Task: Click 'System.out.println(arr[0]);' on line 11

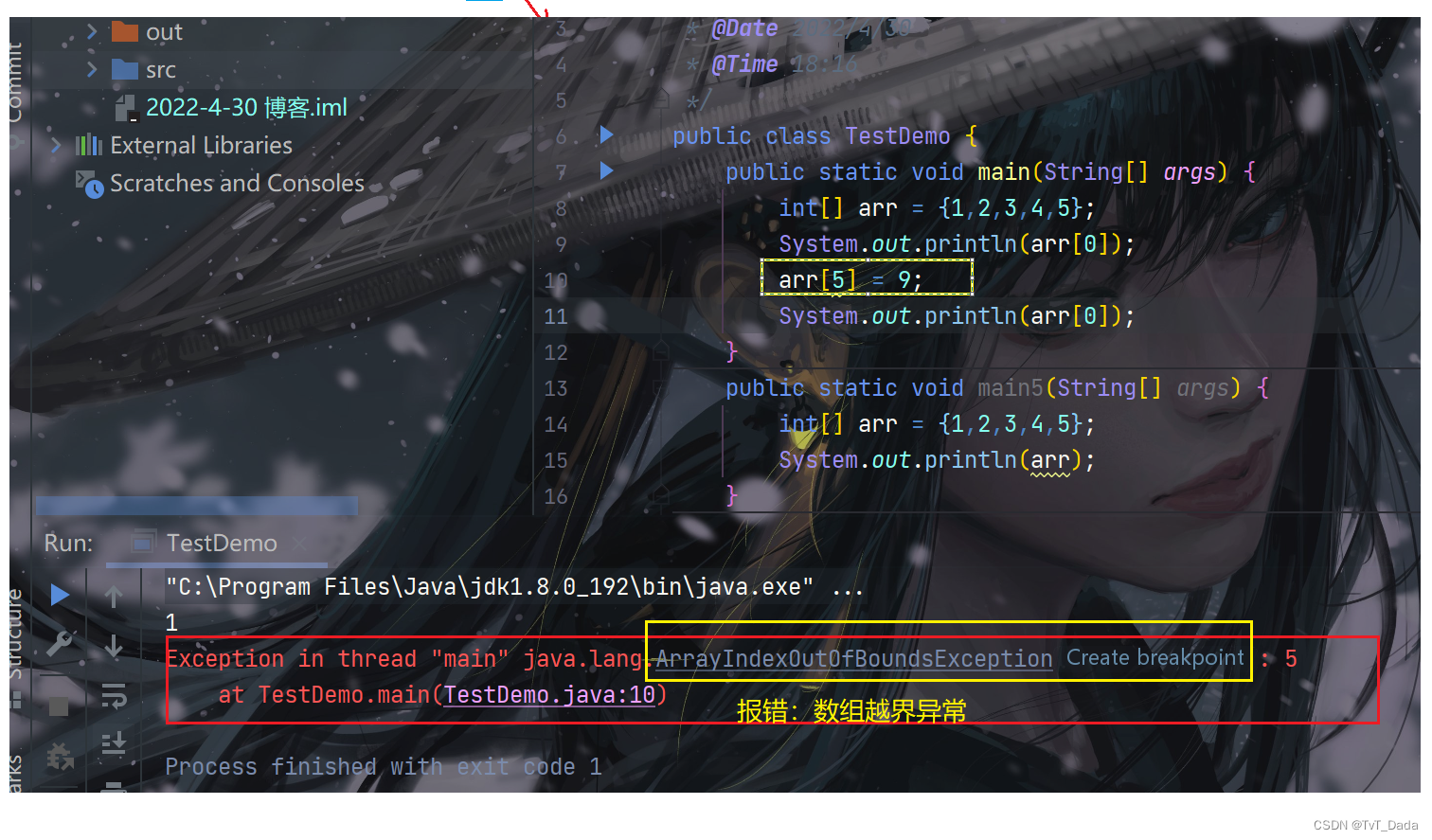Action: (957, 316)
